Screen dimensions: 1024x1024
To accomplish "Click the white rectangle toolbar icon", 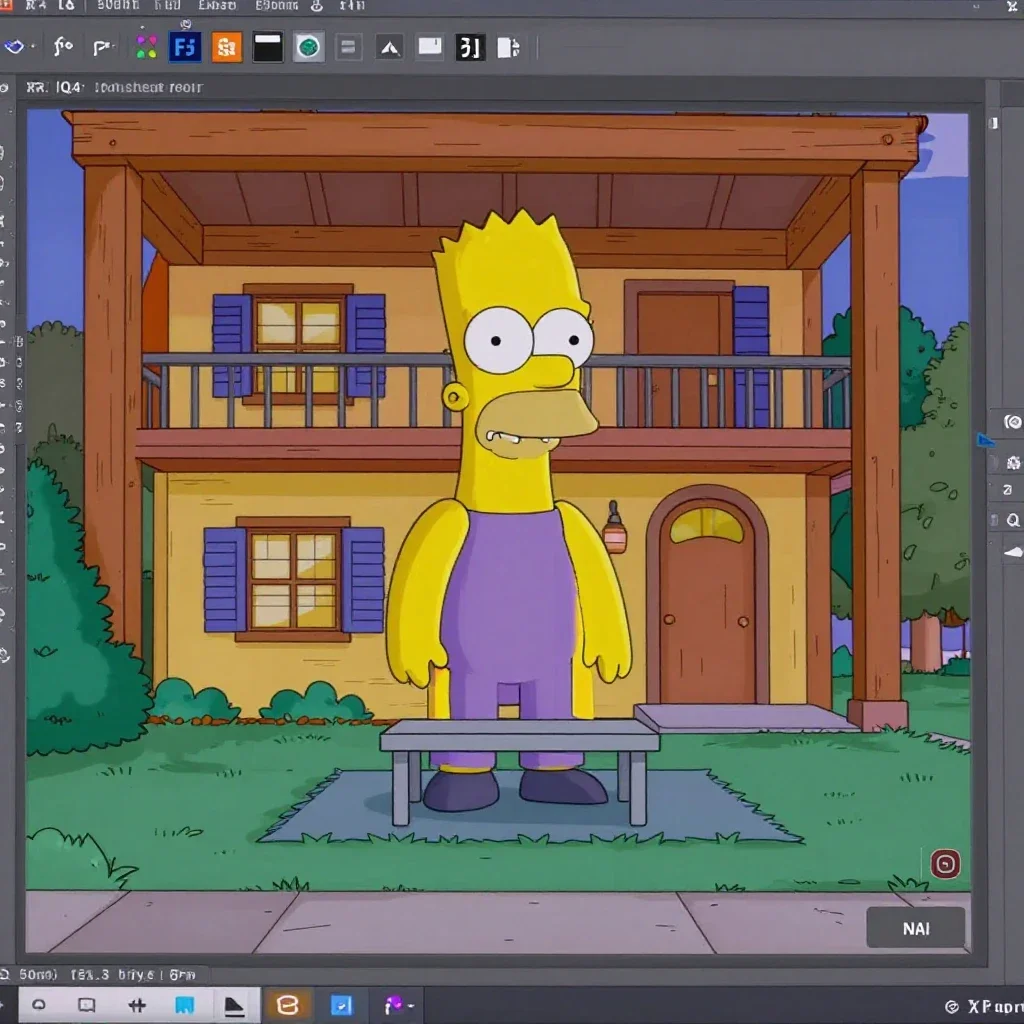I will pyautogui.click(x=430, y=46).
